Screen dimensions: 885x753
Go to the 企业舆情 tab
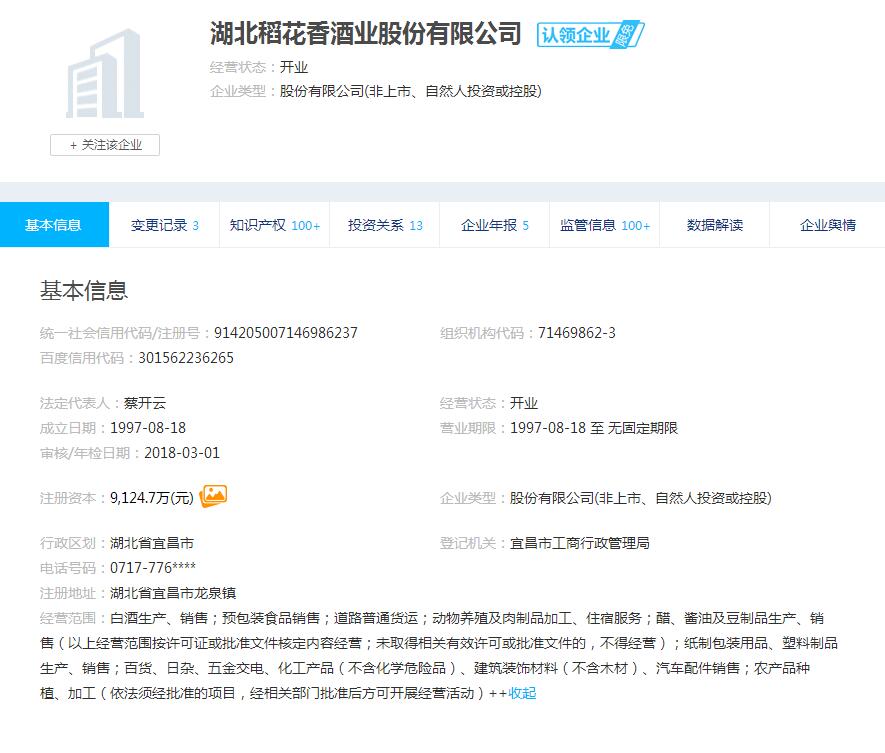click(827, 225)
